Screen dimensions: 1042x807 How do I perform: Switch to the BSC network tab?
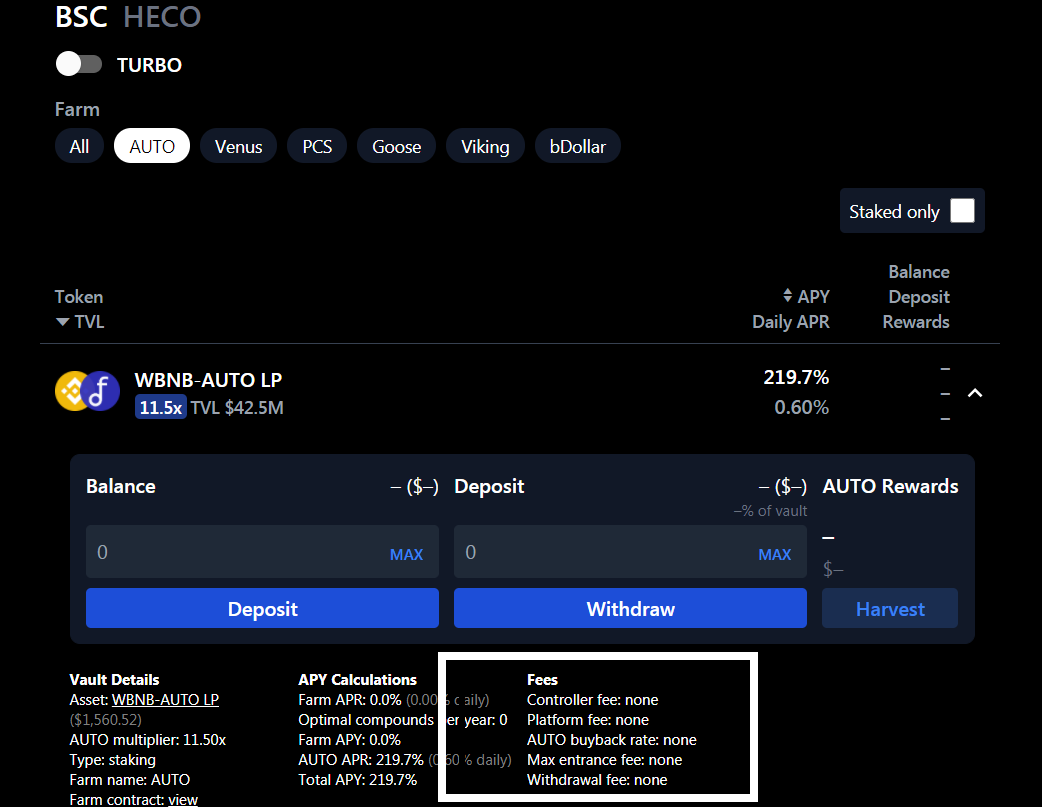point(81,17)
